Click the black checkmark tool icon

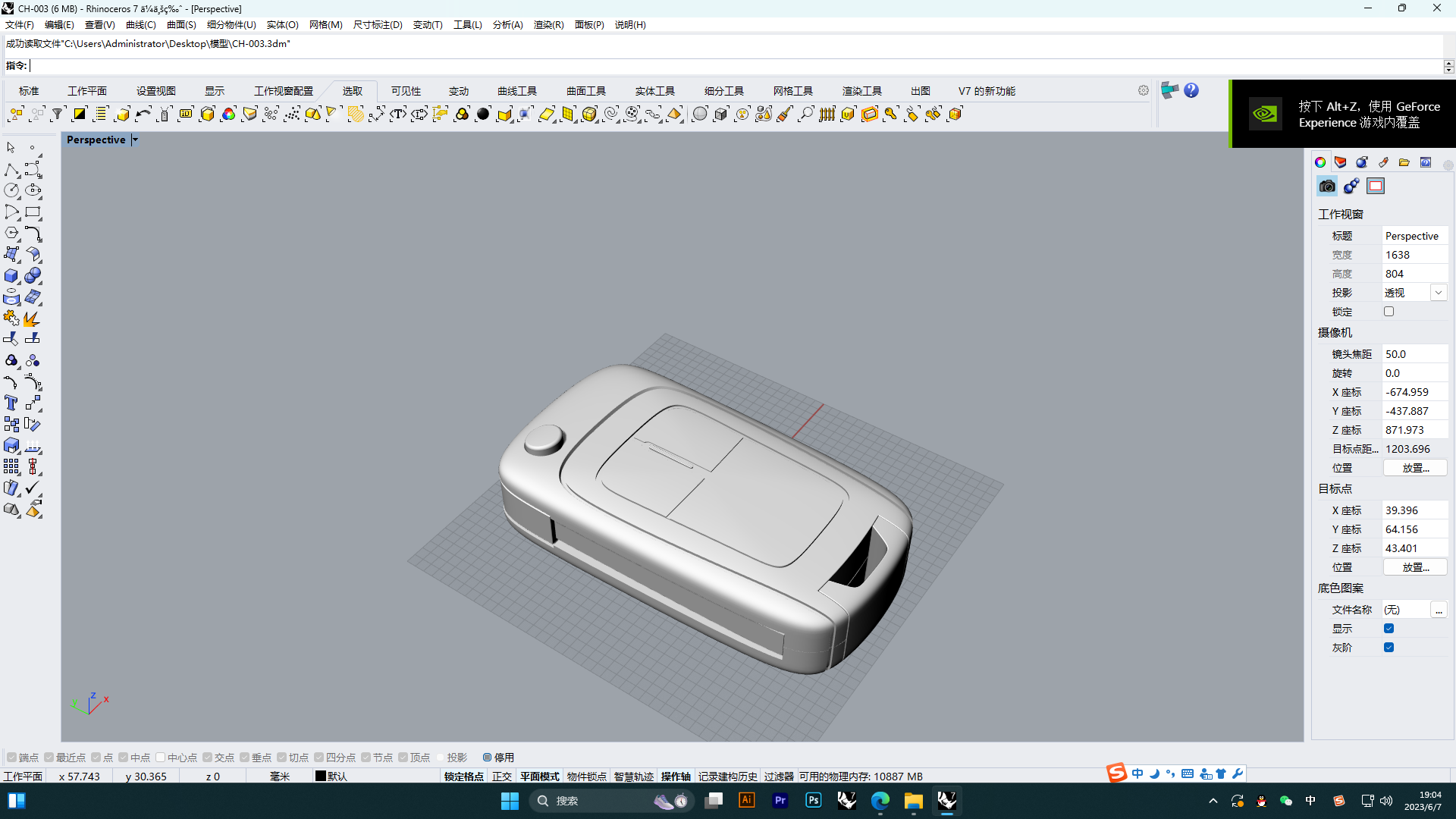(x=33, y=488)
